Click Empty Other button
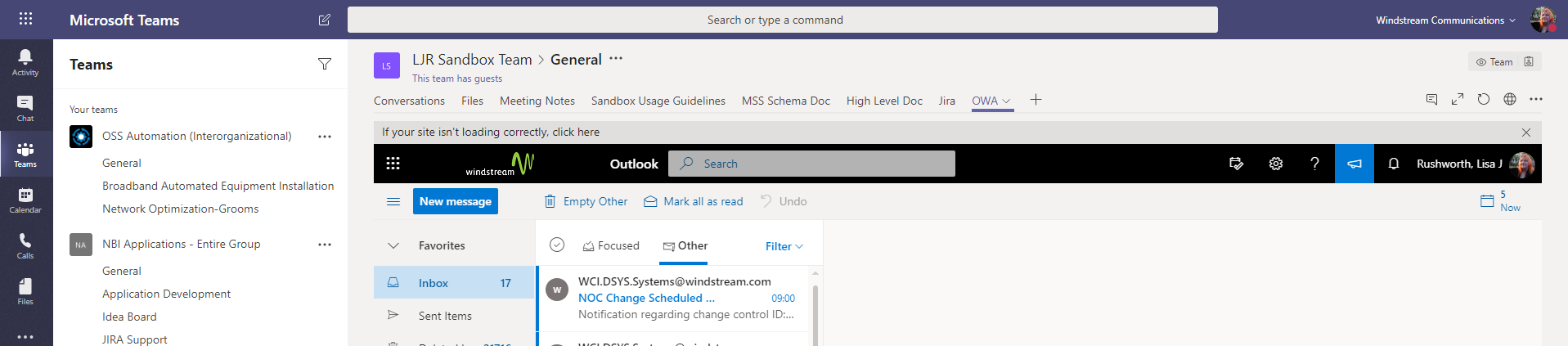1568x346 pixels. 586,201
